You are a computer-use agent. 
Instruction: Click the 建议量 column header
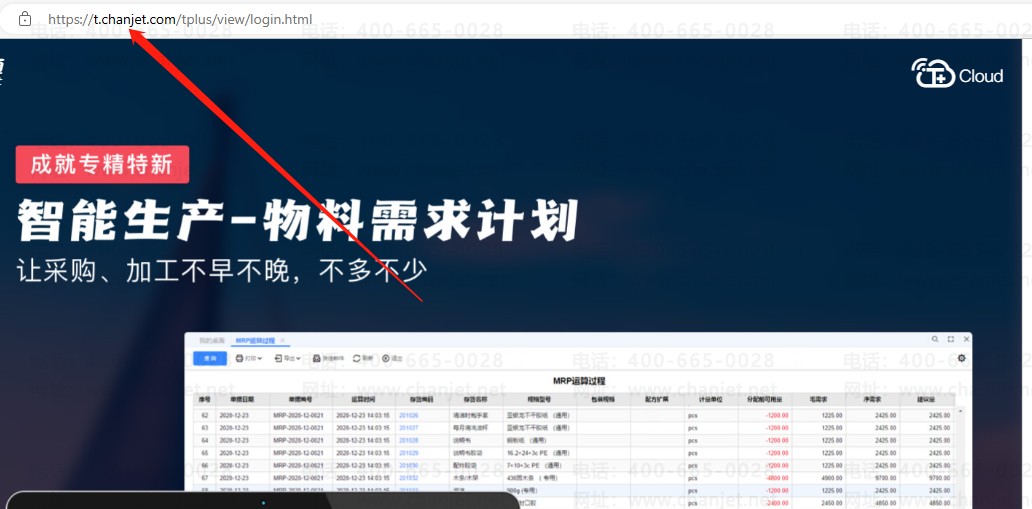click(x=927, y=400)
